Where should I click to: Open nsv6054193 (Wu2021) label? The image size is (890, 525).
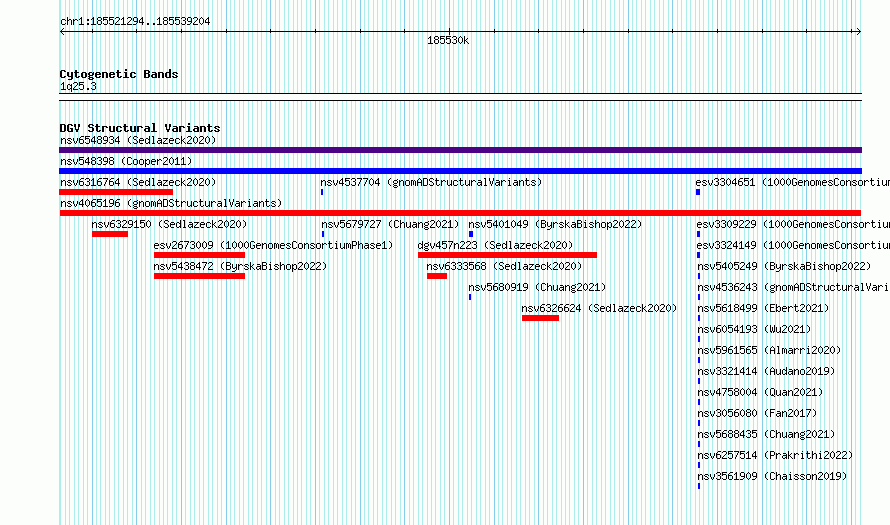754,329
